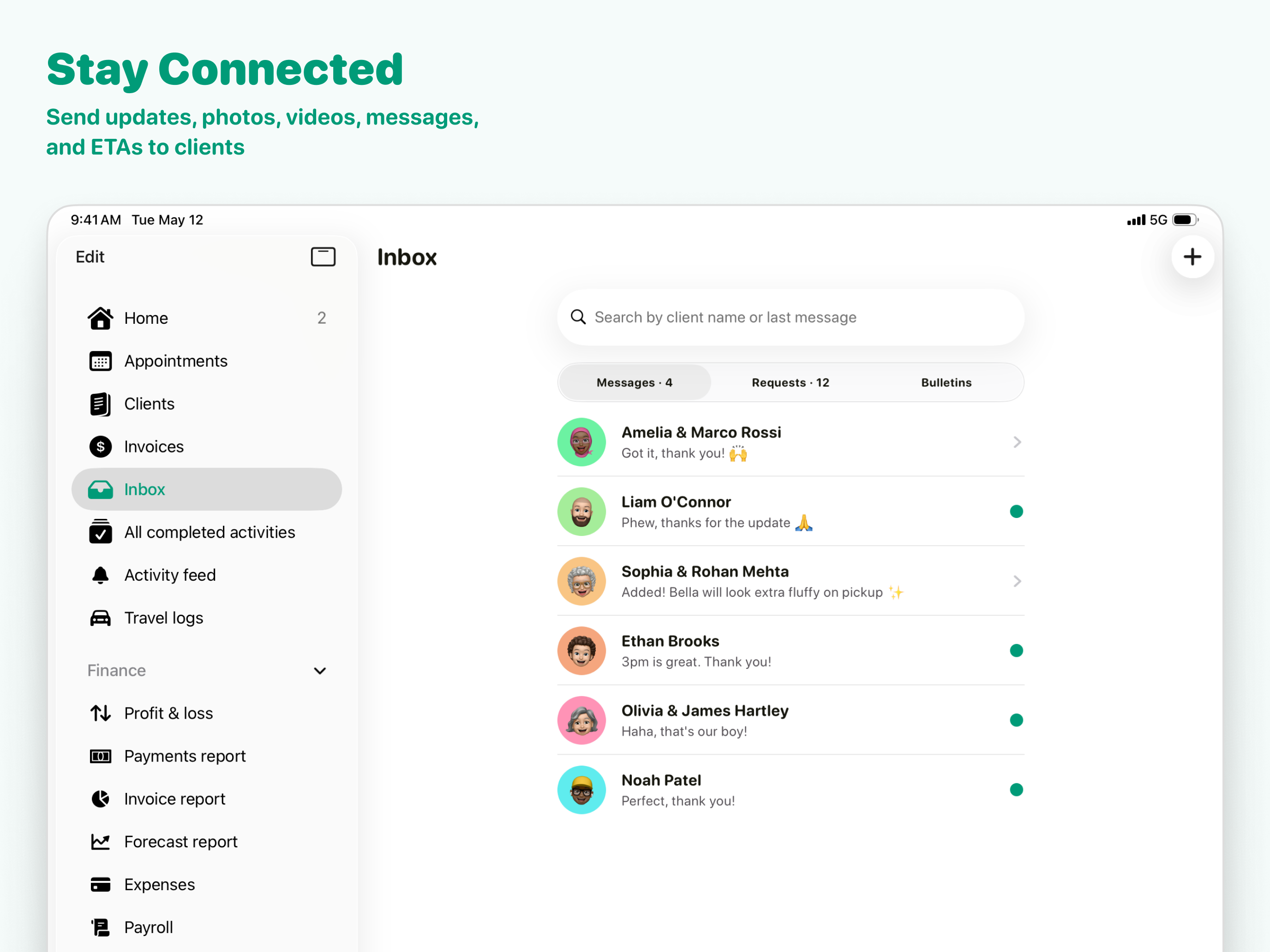Open Profit & loss in the sidebar

click(207, 713)
